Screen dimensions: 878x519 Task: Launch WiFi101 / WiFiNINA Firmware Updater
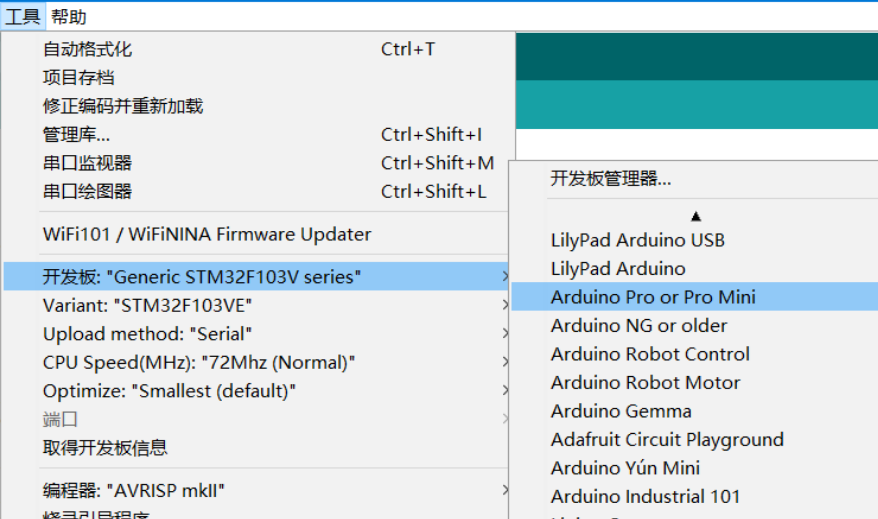[x=256, y=234]
